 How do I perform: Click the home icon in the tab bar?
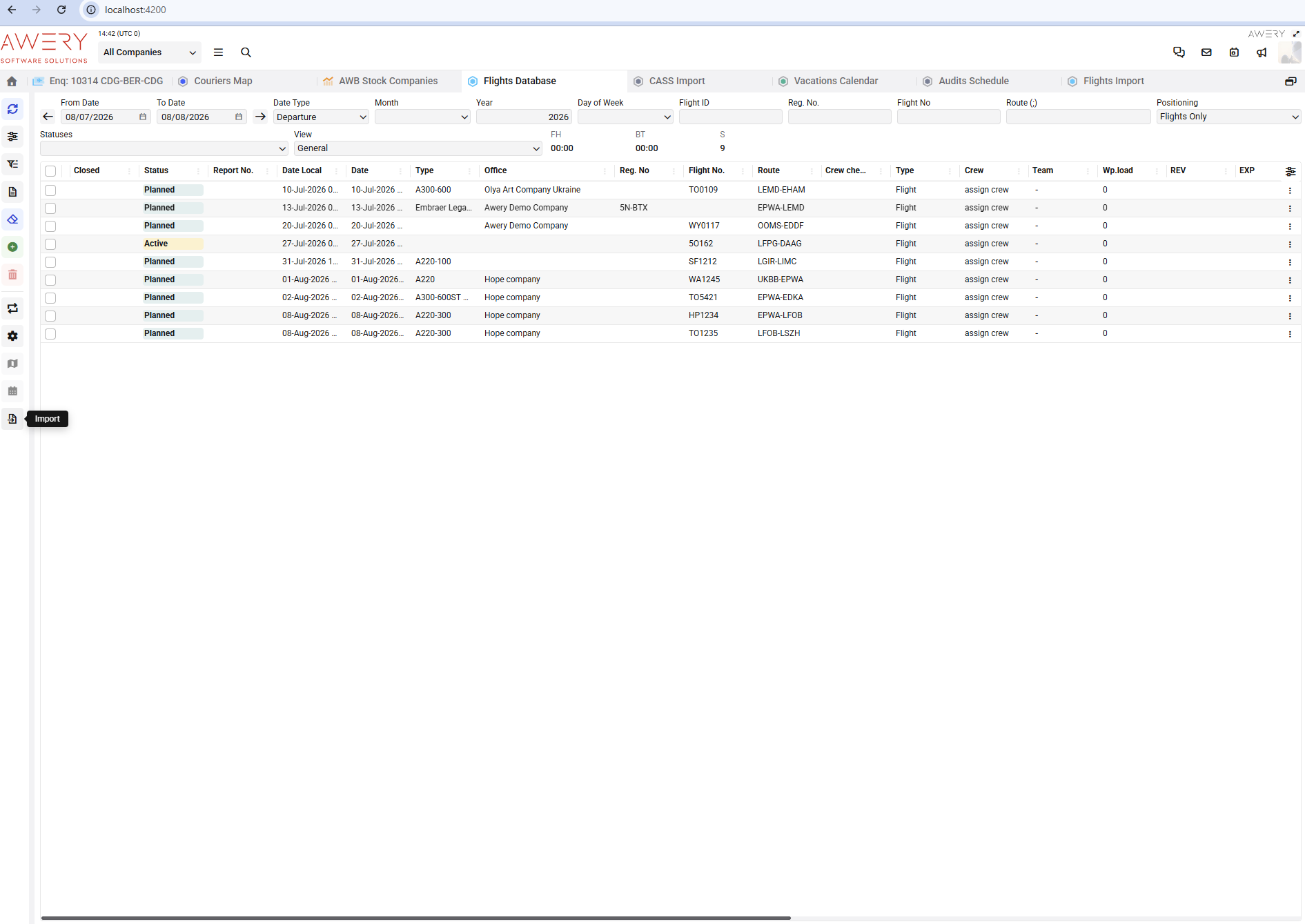pos(12,81)
